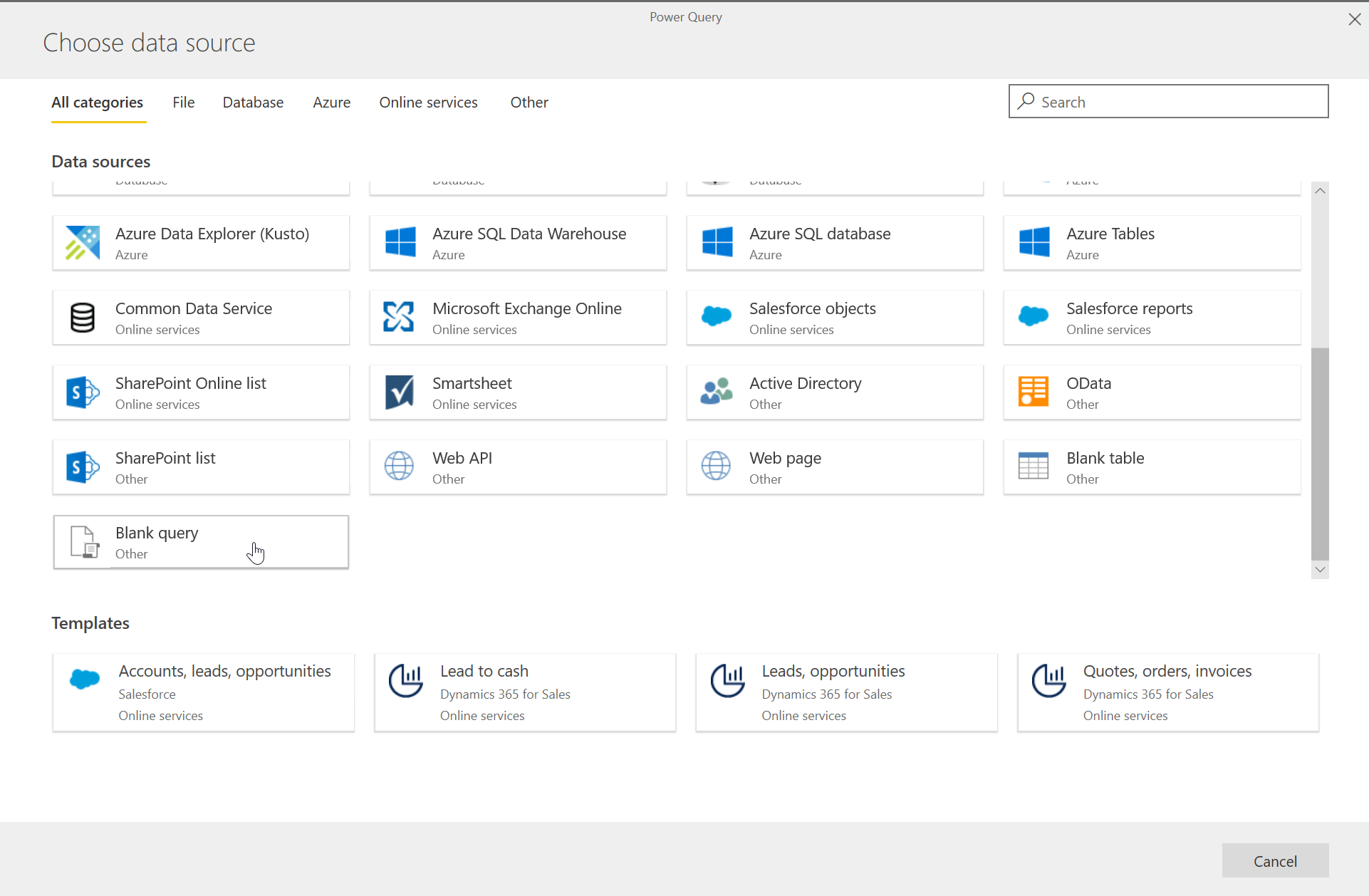This screenshot has height=896, width=1369.
Task: Click the Azure Tables Windows icon
Action: [x=1034, y=242]
